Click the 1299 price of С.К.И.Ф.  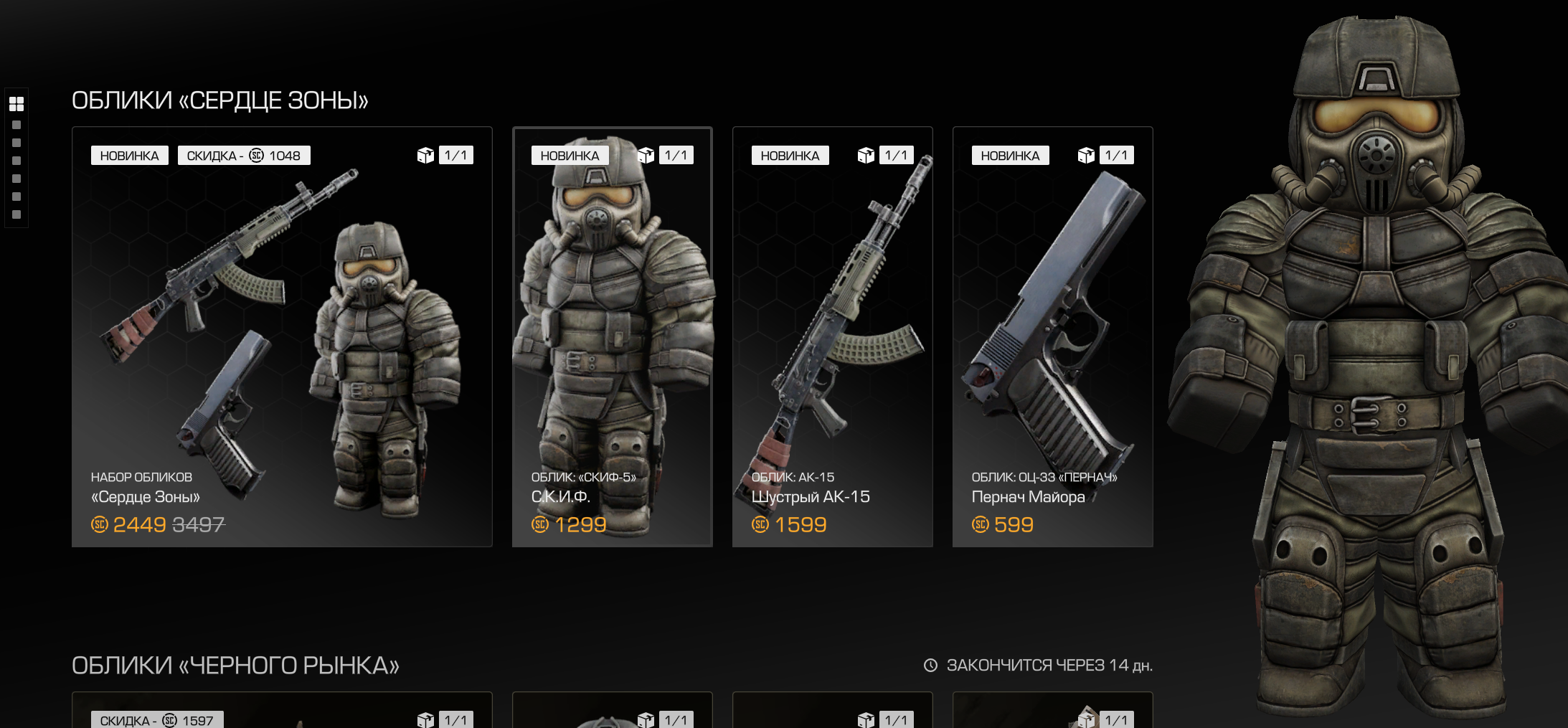click(580, 525)
